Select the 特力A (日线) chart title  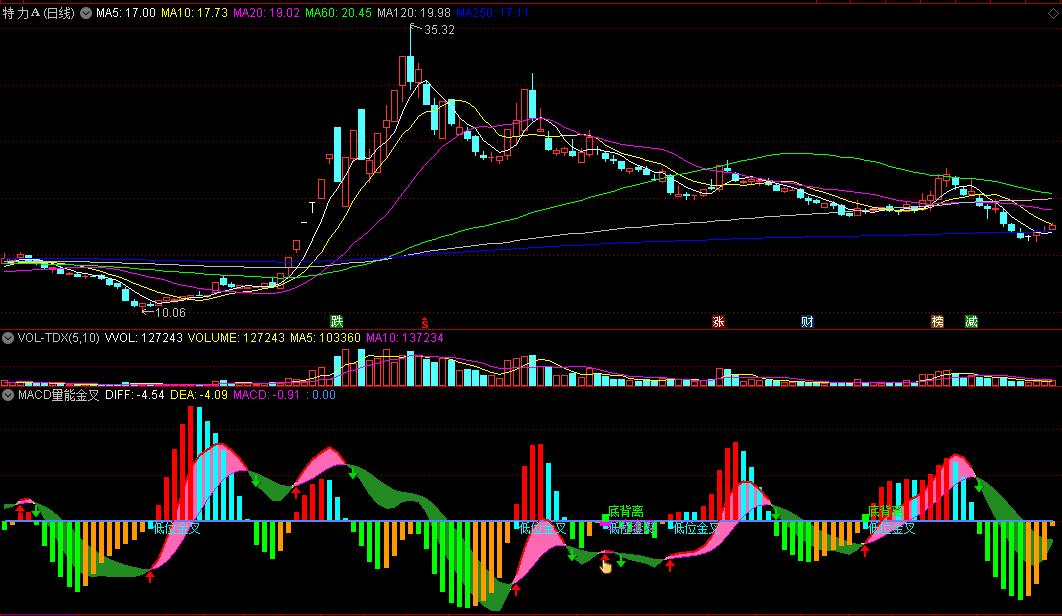tap(39, 13)
